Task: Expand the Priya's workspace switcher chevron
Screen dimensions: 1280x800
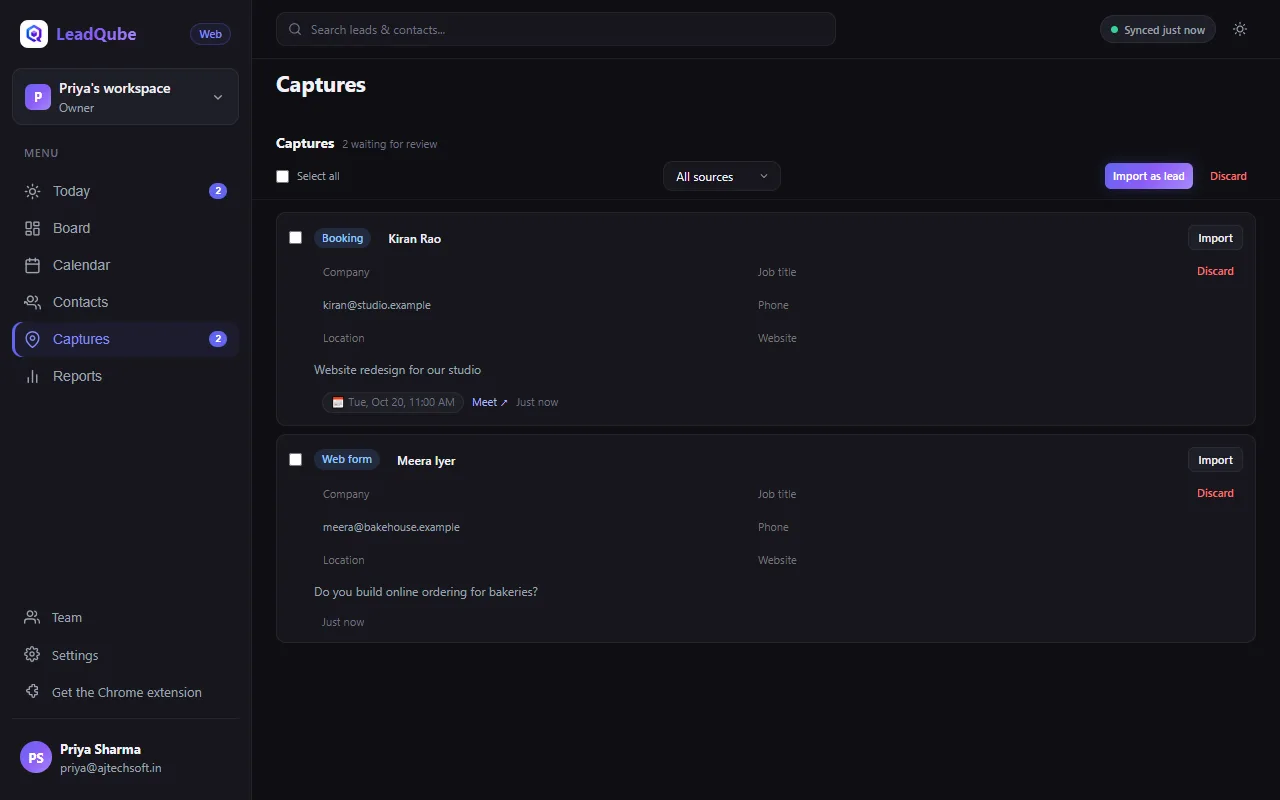Action: tap(218, 97)
